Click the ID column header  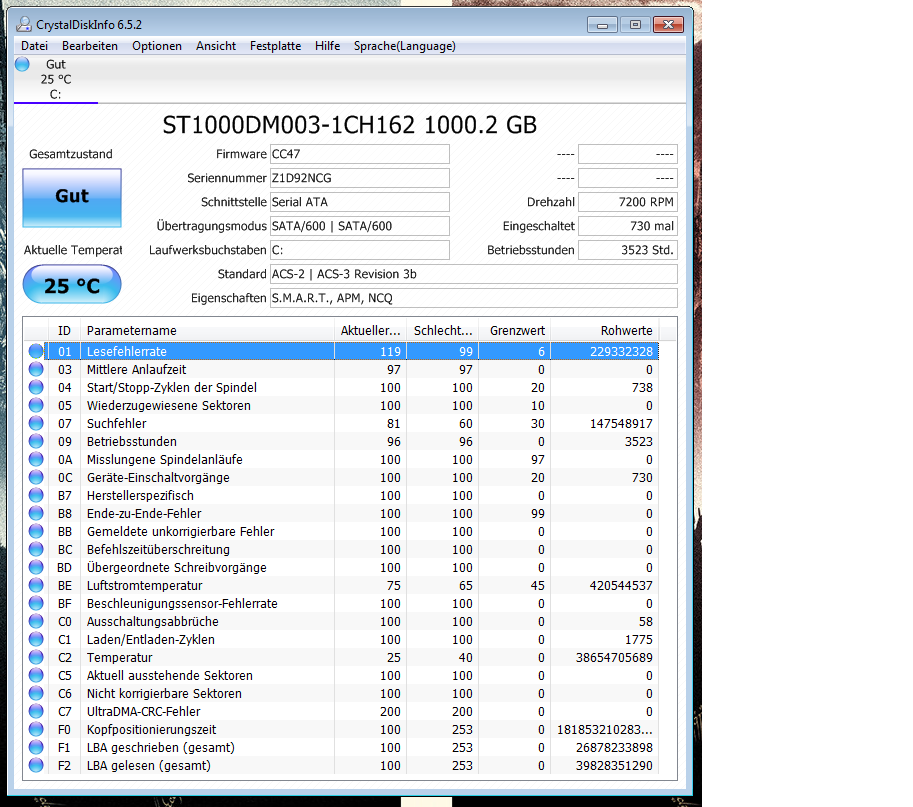[x=64, y=331]
